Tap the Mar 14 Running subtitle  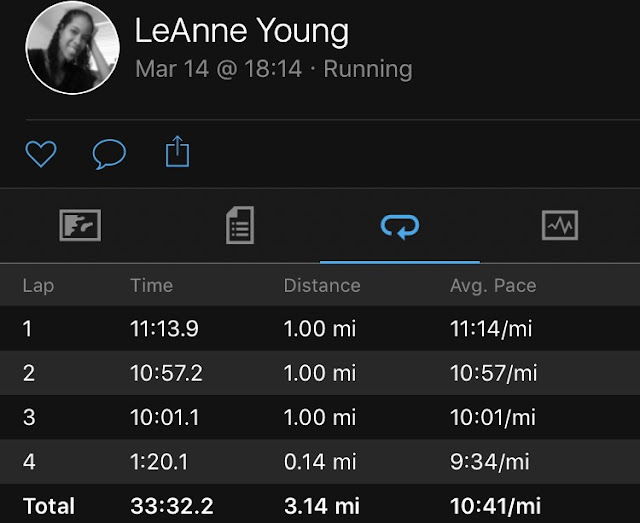273,69
